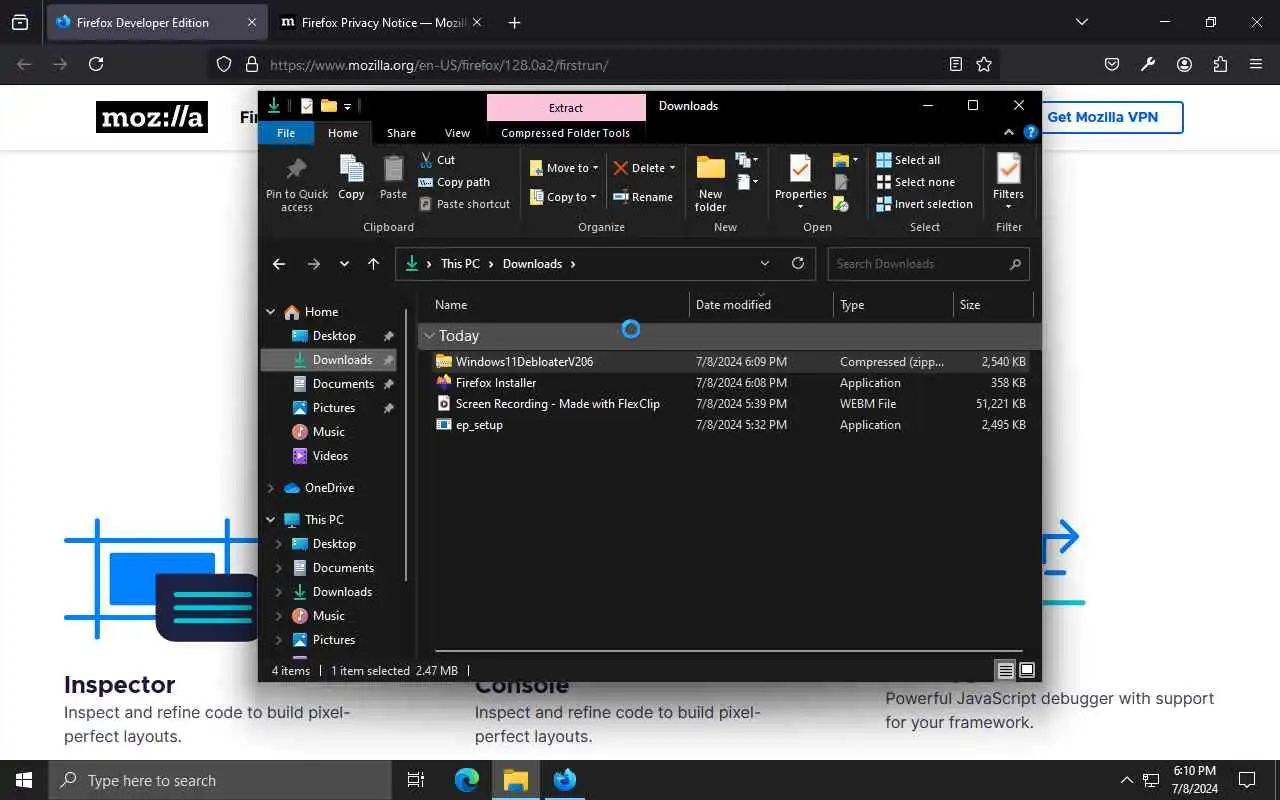Select the Screen Recording FlexClip file

(731, 404)
